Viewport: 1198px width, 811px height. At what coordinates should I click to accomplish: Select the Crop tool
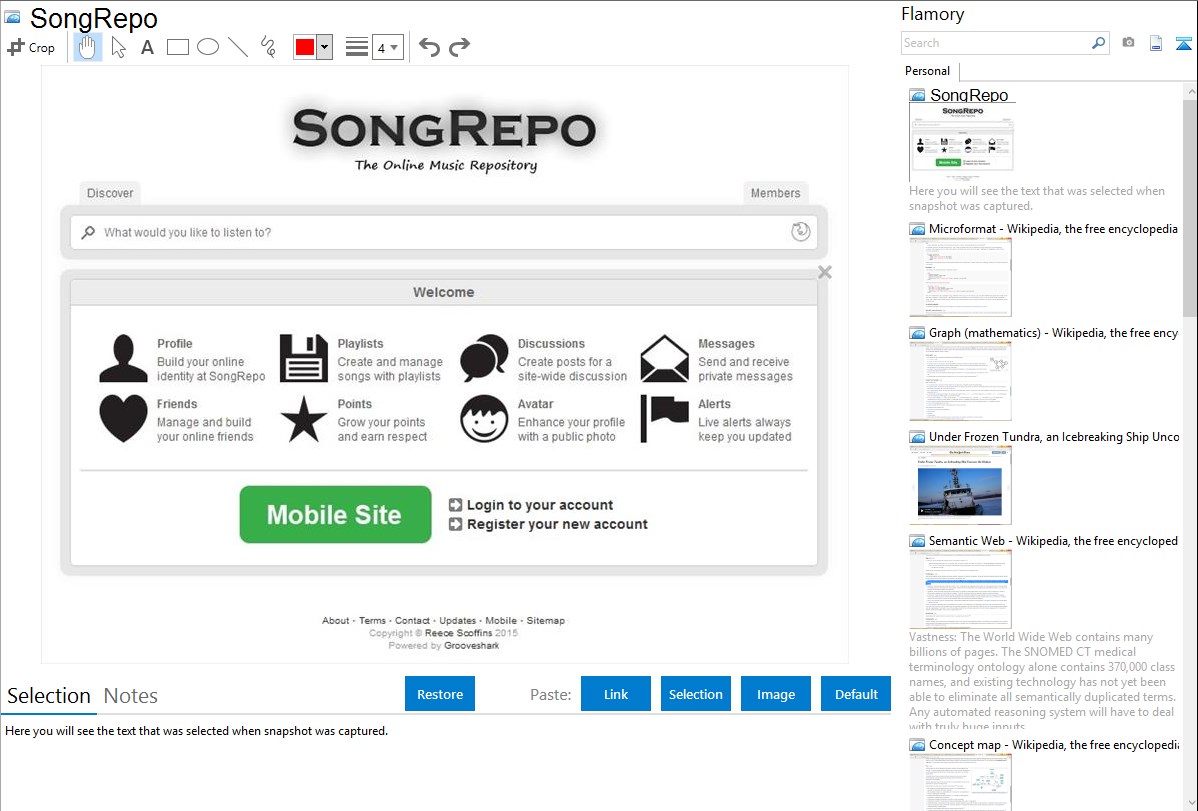click(31, 47)
